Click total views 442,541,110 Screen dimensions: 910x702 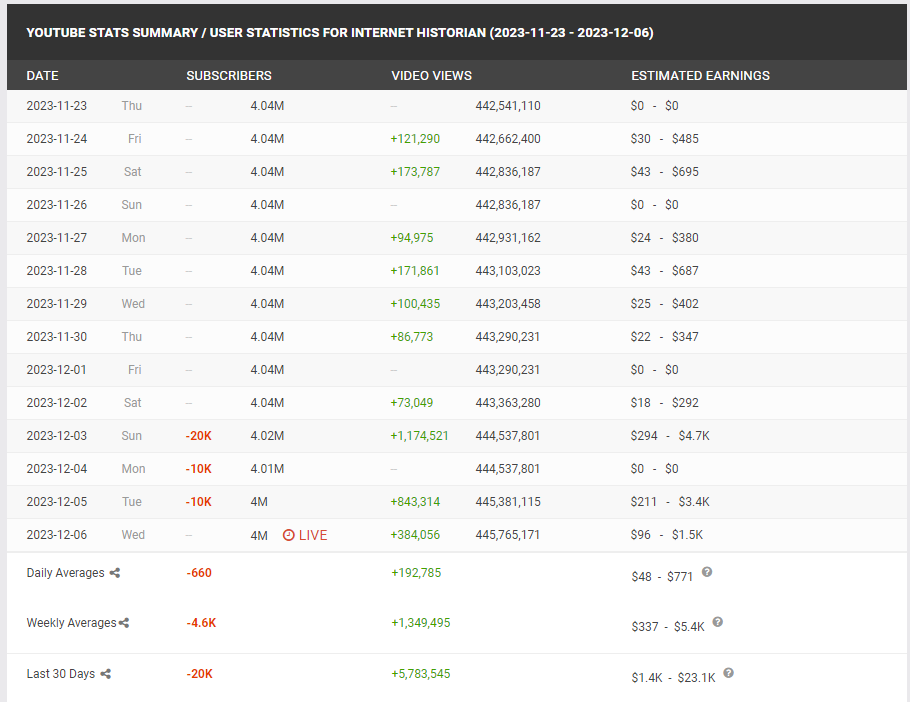[x=508, y=106]
